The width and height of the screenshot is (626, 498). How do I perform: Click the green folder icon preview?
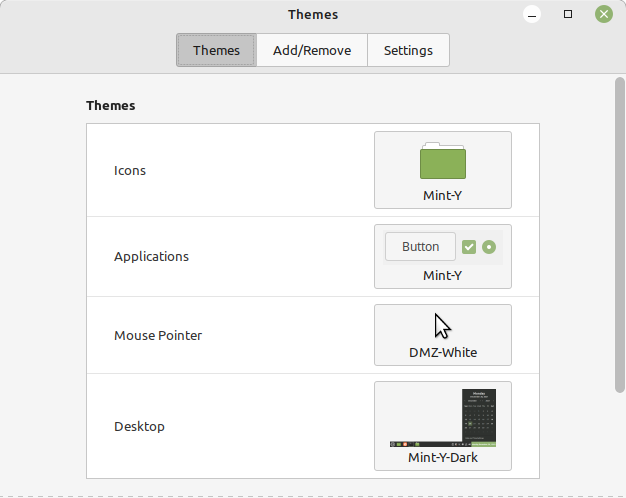pyautogui.click(x=442, y=160)
